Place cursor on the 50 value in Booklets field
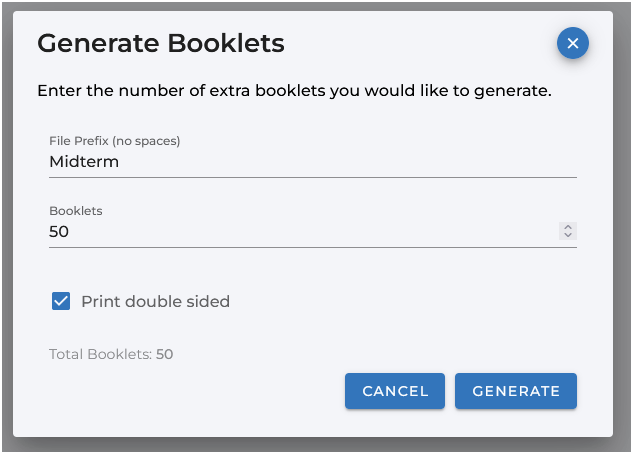Viewport: 633px width, 454px height. 59,232
